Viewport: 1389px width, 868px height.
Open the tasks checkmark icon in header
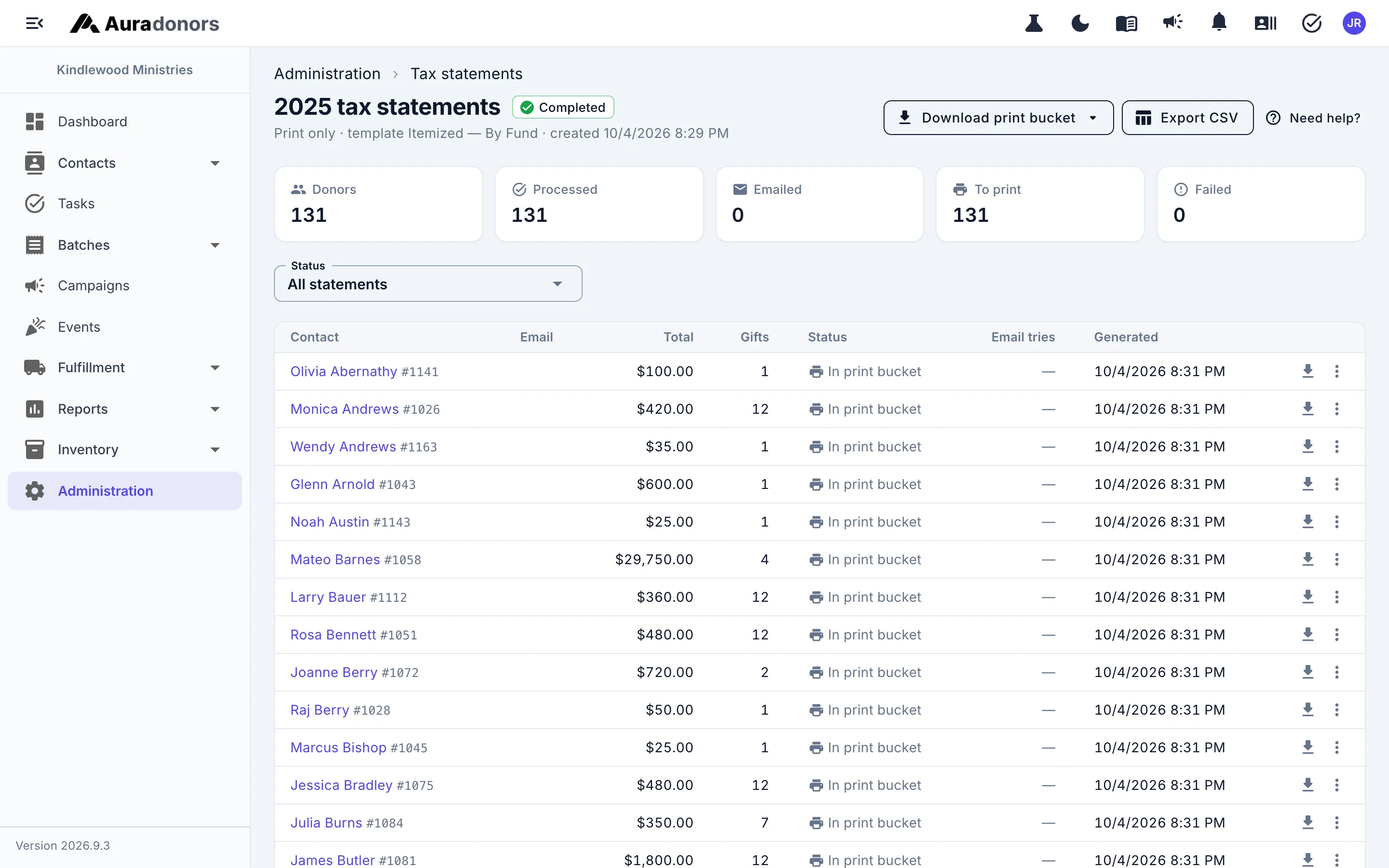click(x=1311, y=24)
